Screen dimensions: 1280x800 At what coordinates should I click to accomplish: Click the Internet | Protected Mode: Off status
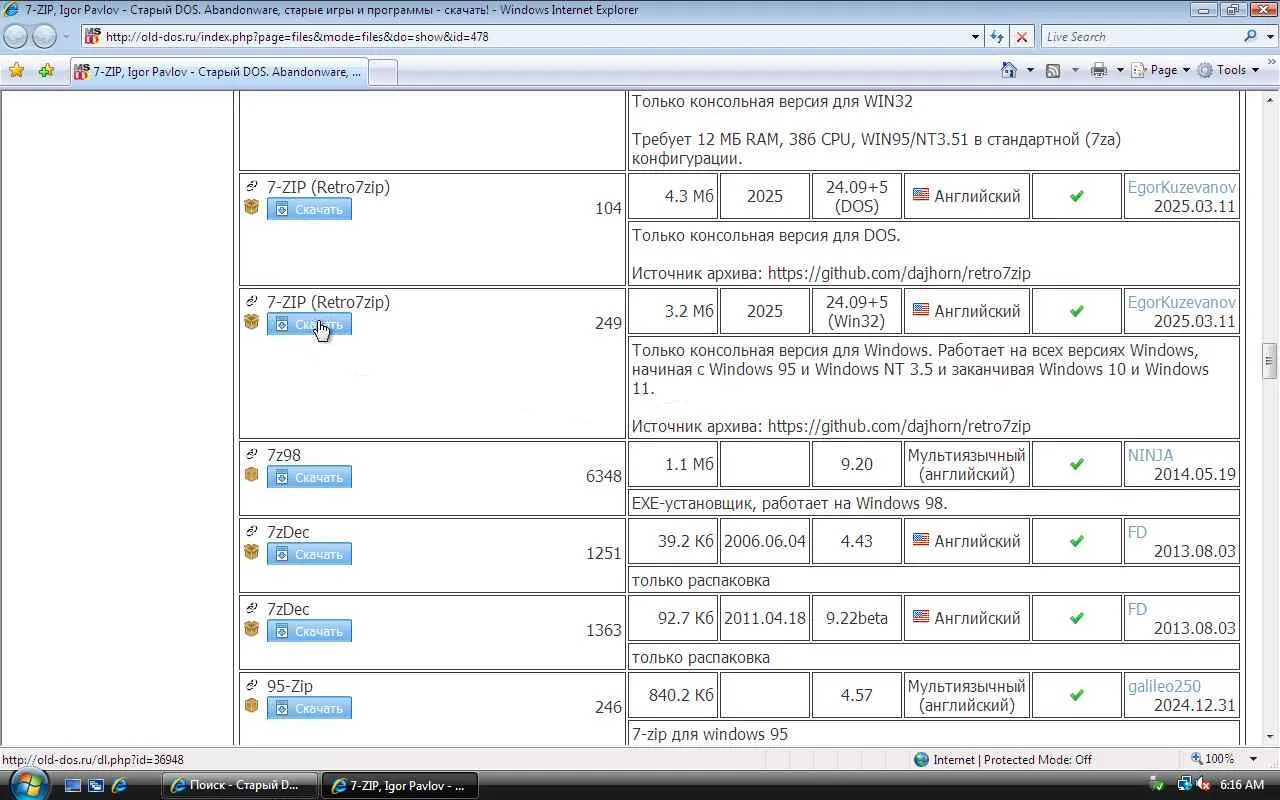pyautogui.click(x=1003, y=760)
